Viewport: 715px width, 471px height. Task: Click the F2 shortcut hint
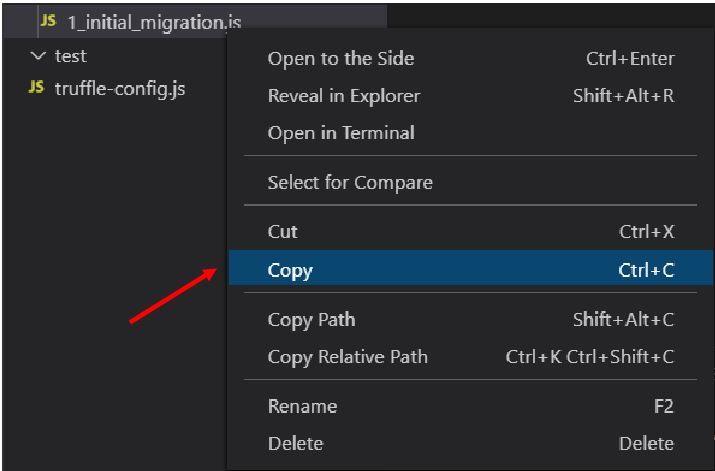663,406
